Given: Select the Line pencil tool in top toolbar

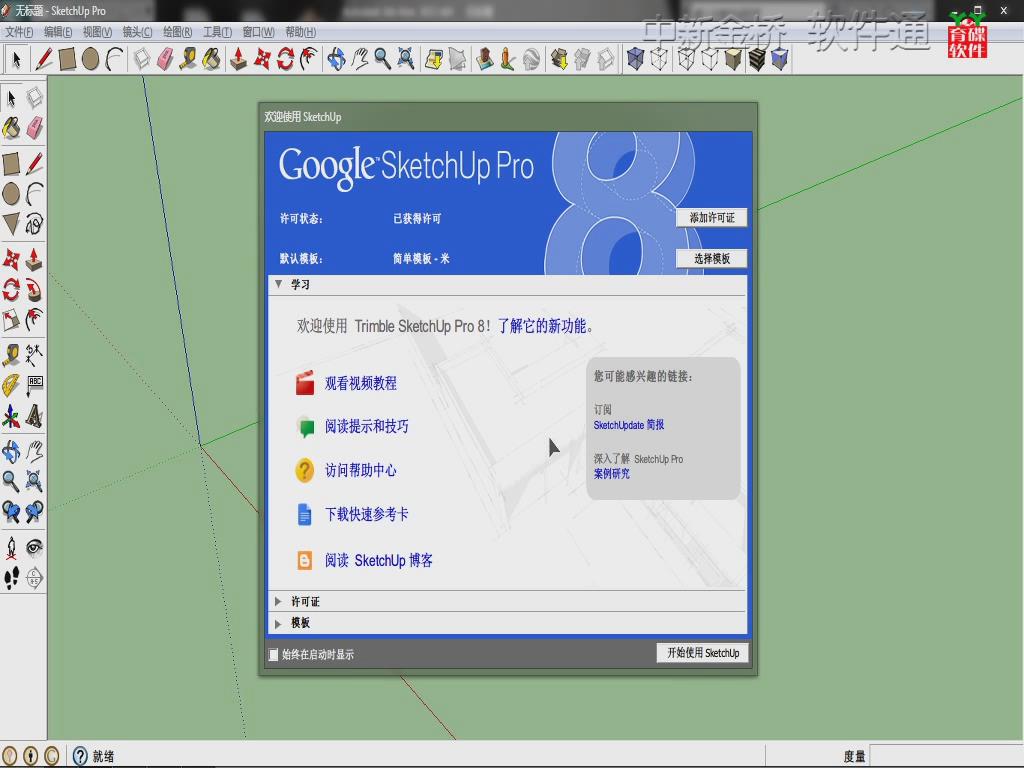Looking at the screenshot, I should coord(44,59).
